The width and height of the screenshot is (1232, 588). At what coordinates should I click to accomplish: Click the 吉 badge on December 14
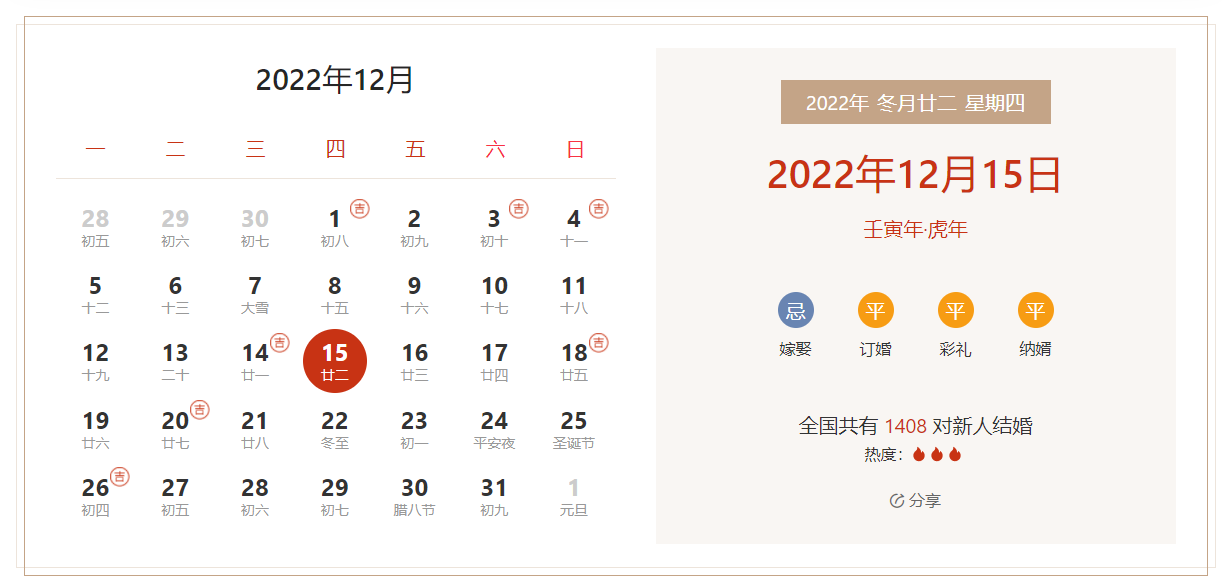click(x=280, y=343)
